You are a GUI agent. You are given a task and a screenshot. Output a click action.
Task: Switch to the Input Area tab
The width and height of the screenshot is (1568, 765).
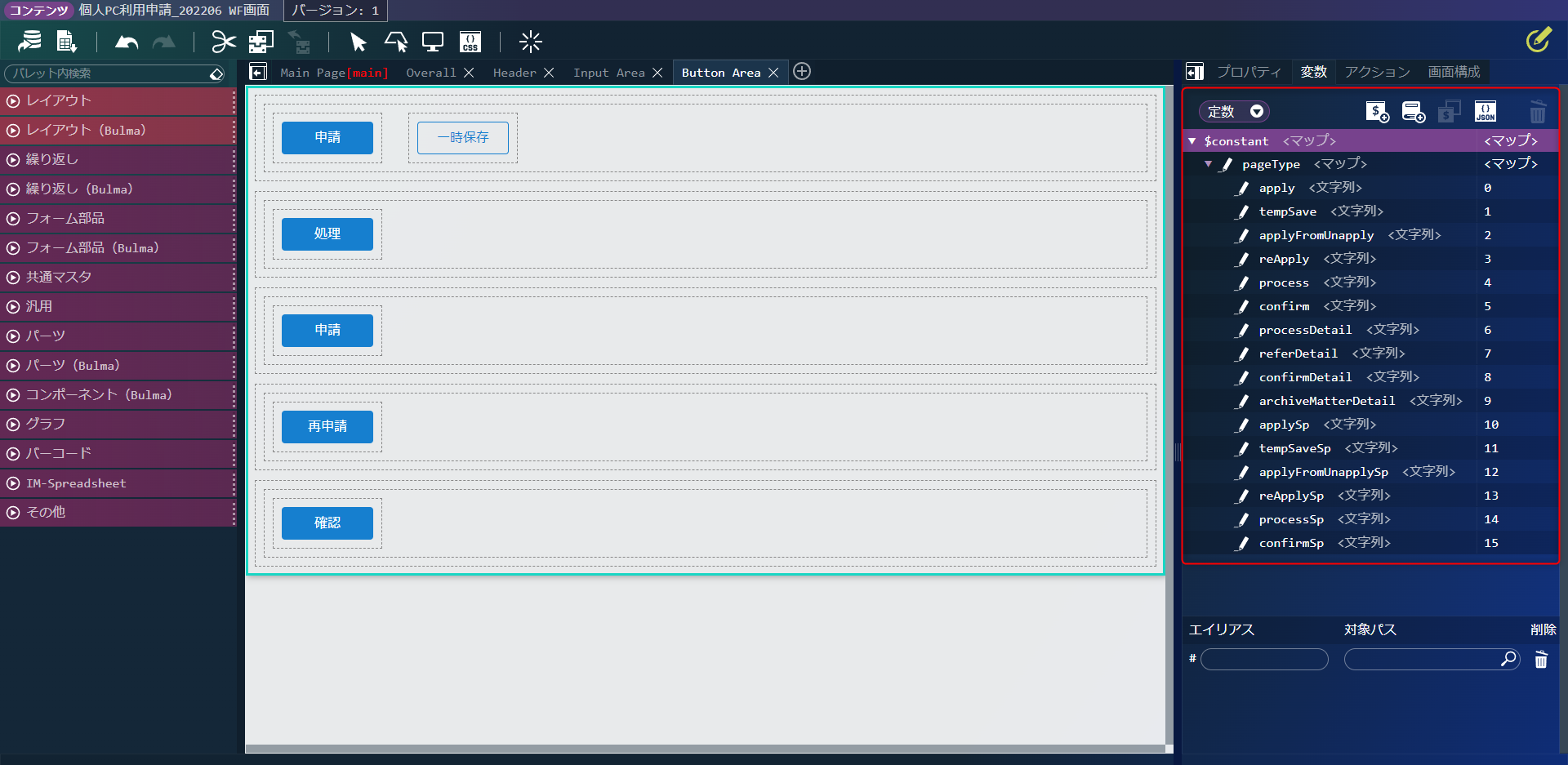pyautogui.click(x=608, y=73)
